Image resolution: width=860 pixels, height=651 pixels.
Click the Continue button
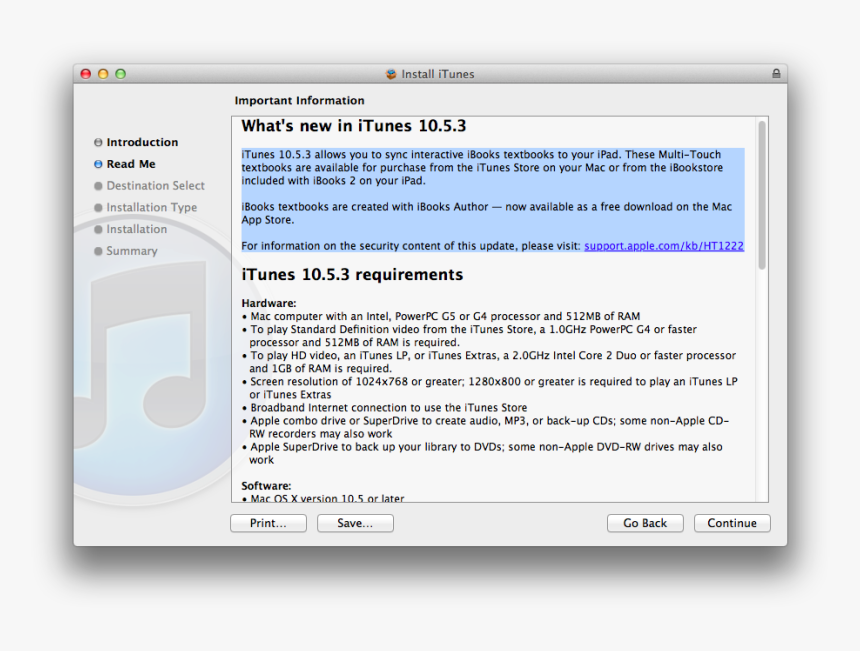tap(732, 523)
